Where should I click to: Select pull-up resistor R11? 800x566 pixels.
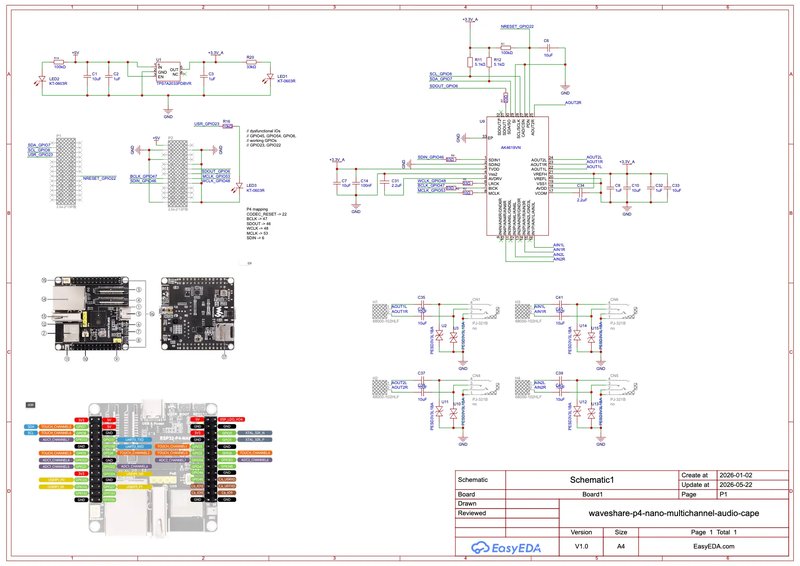click(x=470, y=62)
